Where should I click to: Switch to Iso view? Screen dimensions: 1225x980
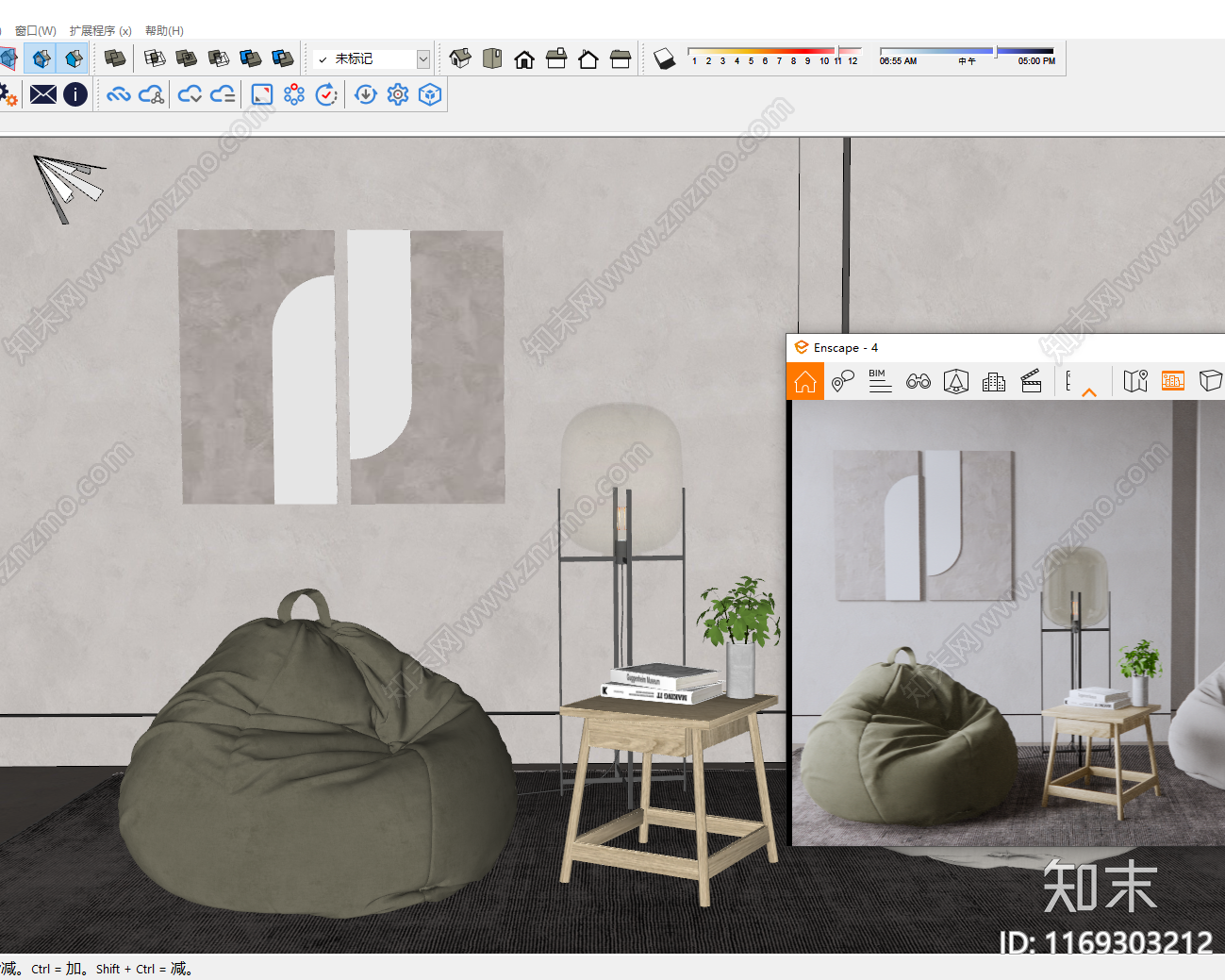pos(460,58)
